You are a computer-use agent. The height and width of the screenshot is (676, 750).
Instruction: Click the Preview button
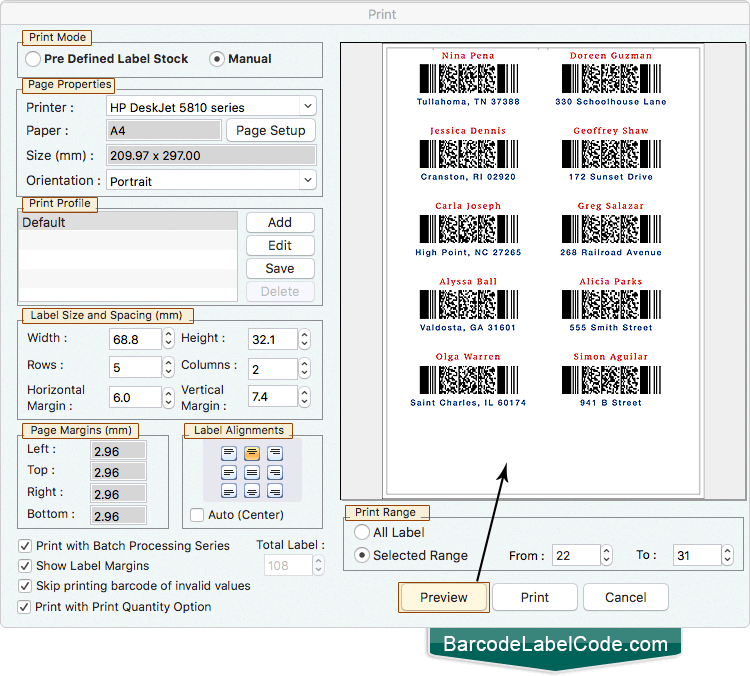(444, 597)
